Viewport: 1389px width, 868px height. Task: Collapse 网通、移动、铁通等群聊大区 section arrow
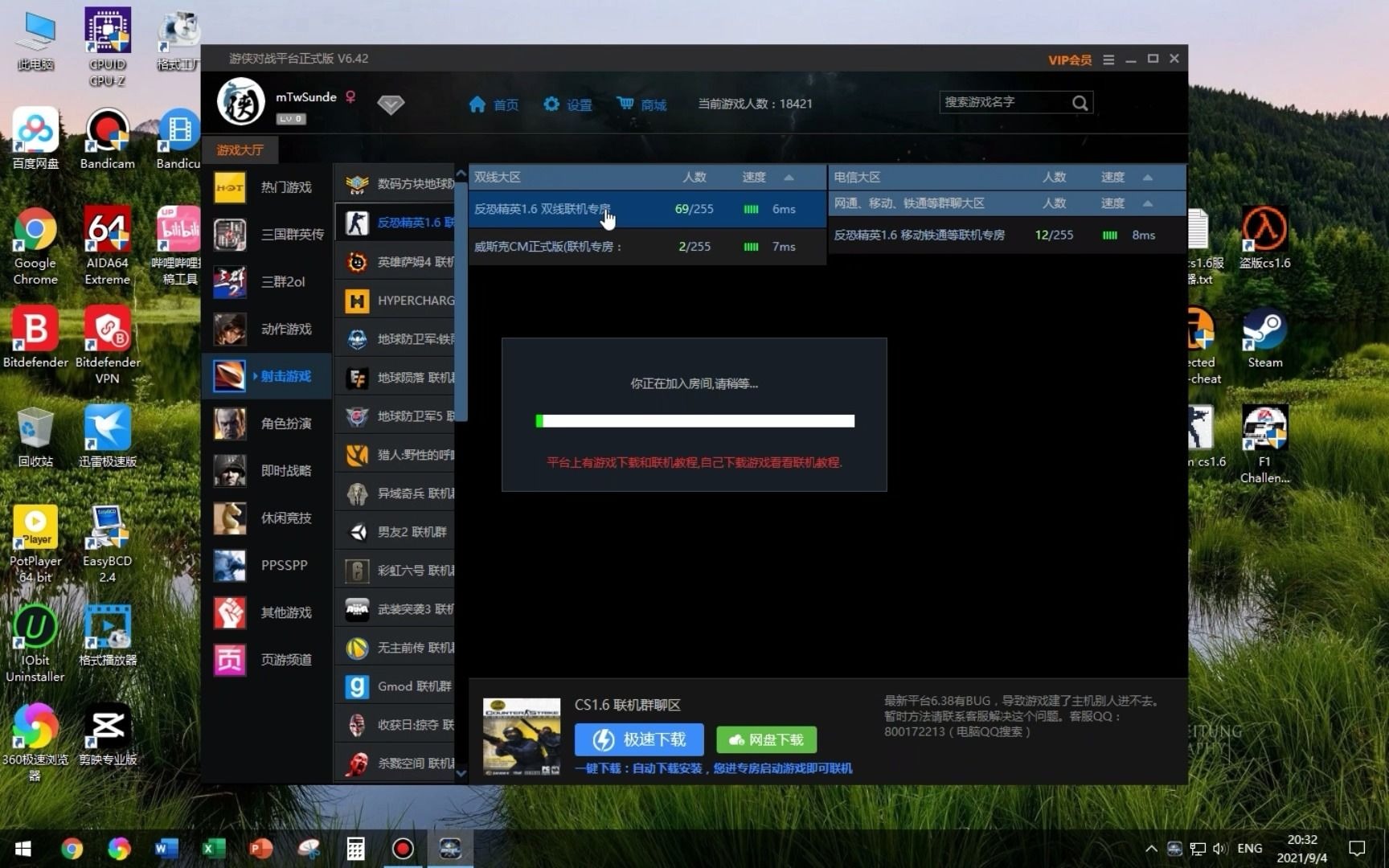pos(1148,203)
